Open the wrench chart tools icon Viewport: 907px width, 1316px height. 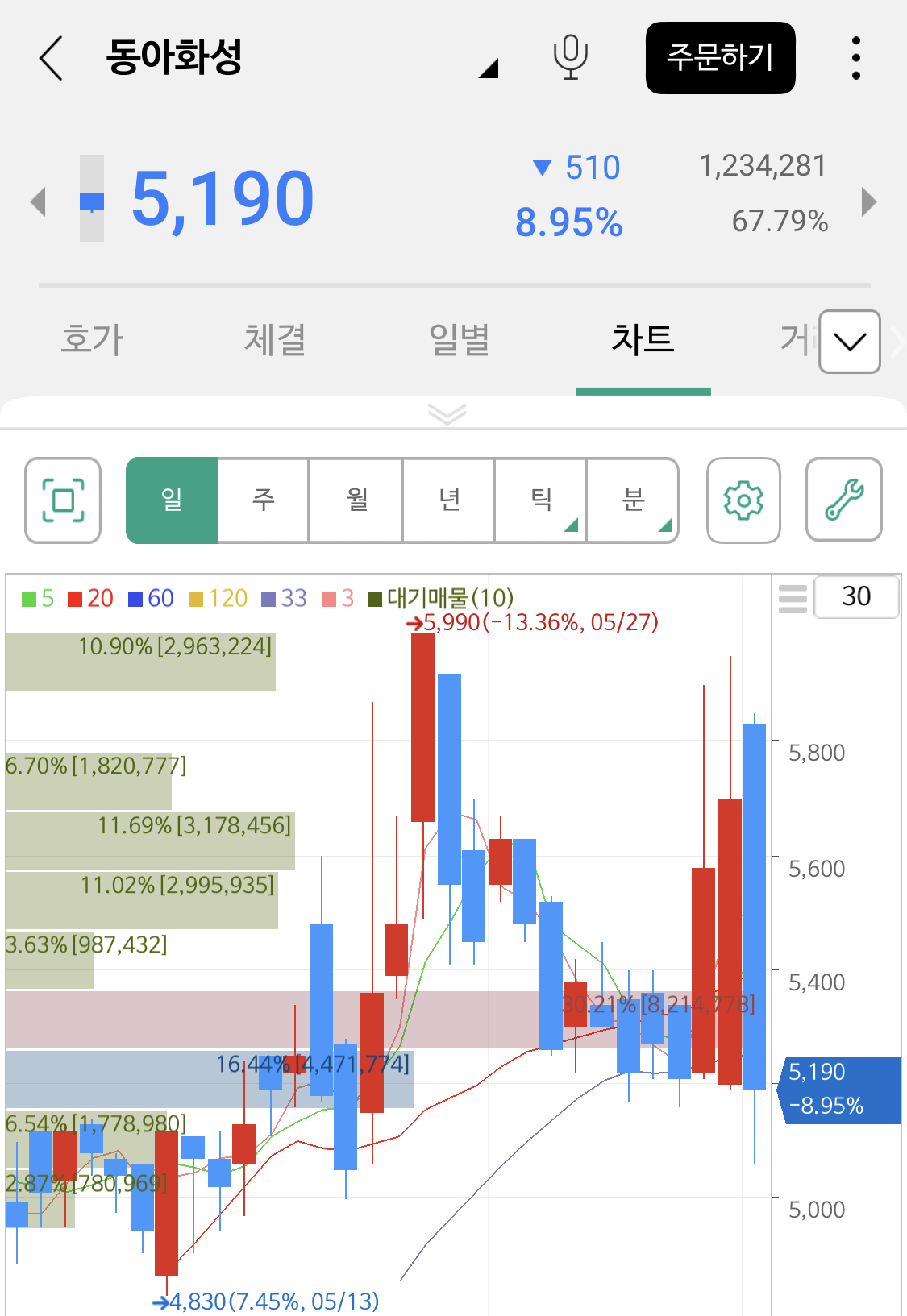(x=844, y=500)
